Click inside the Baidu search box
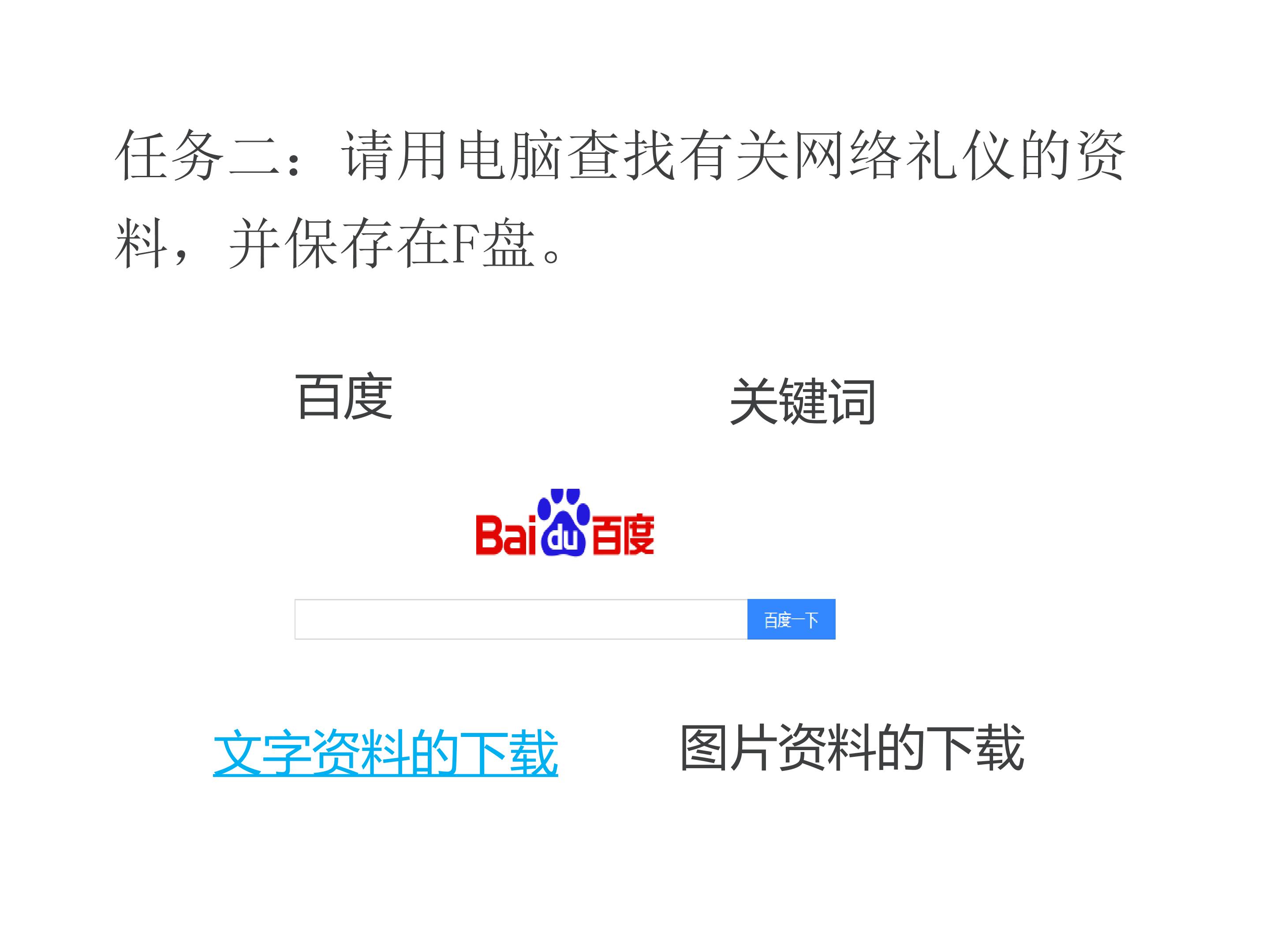This screenshot has width=1270, height=952. tap(521, 619)
